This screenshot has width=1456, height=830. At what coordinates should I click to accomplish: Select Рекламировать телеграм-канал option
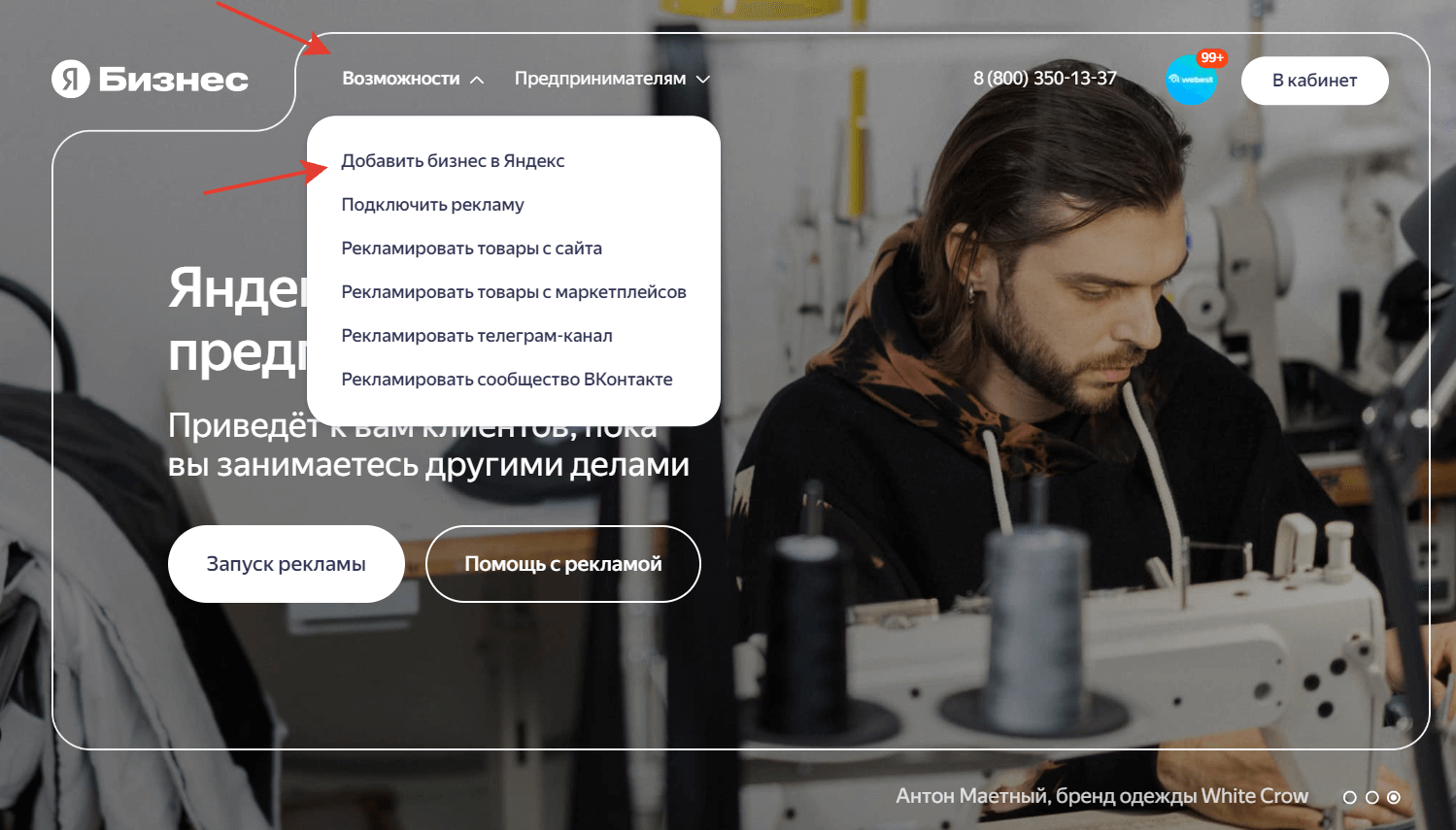(477, 336)
